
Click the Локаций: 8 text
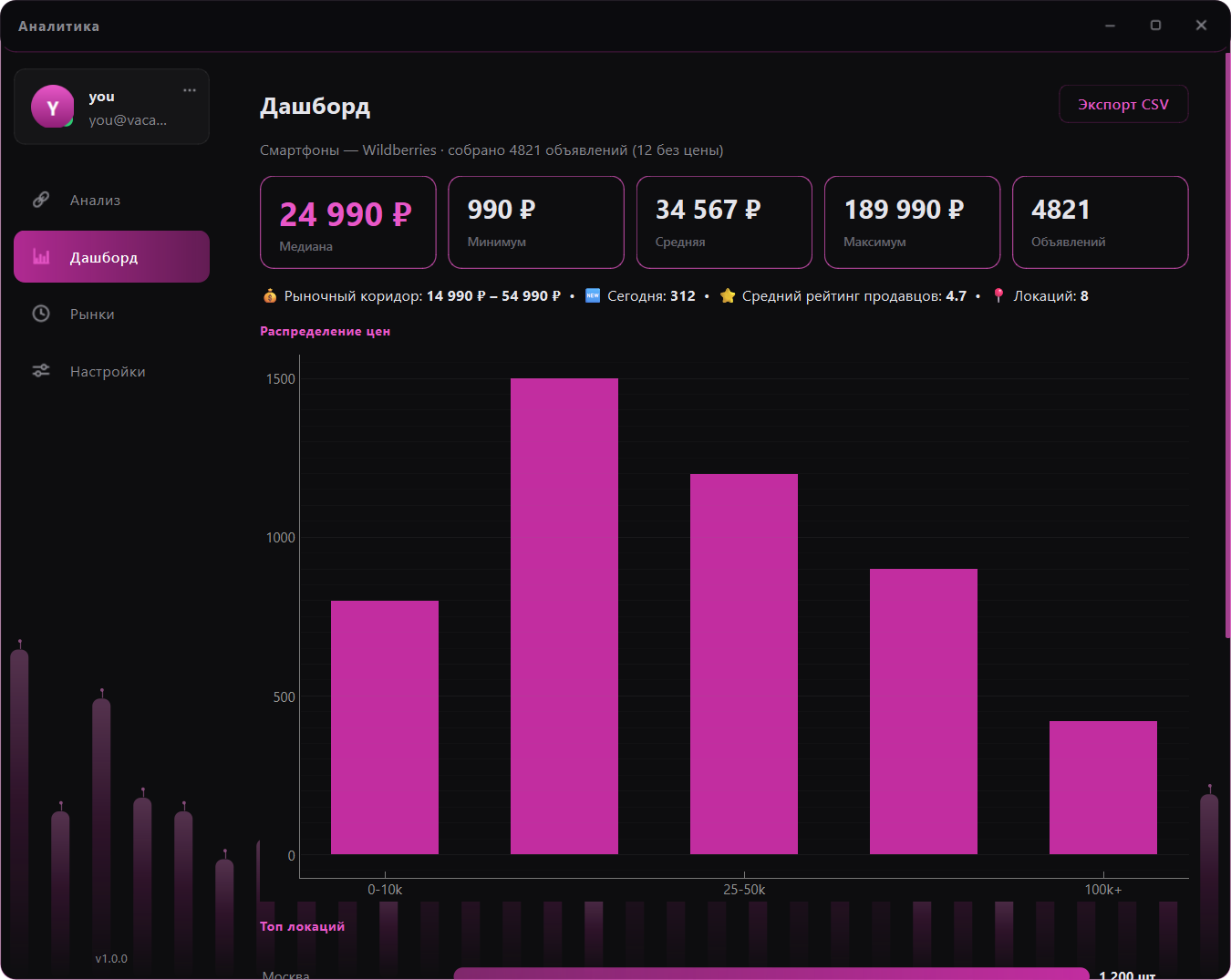pos(1050,295)
